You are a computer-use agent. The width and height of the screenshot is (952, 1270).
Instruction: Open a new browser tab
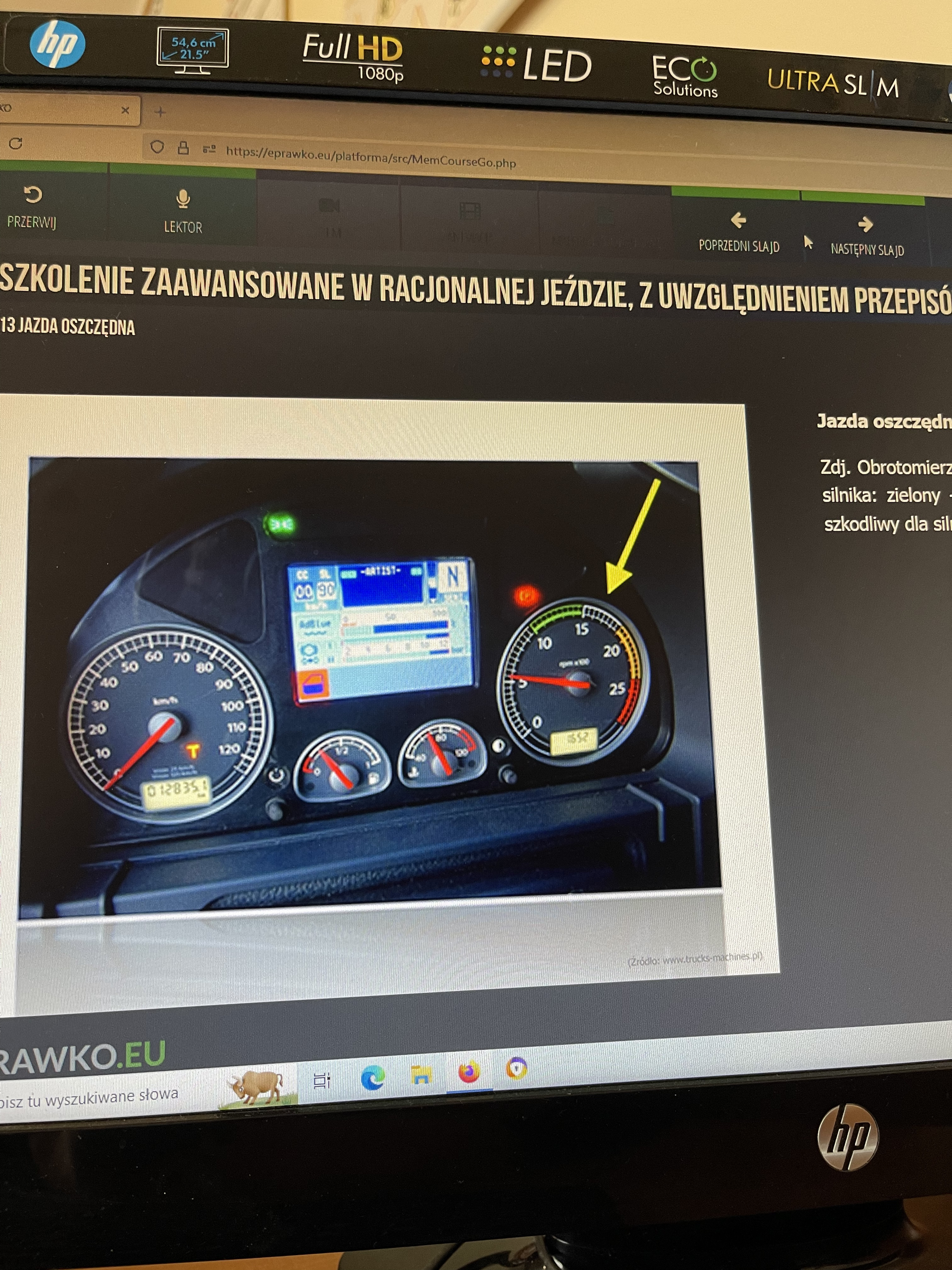[160, 112]
